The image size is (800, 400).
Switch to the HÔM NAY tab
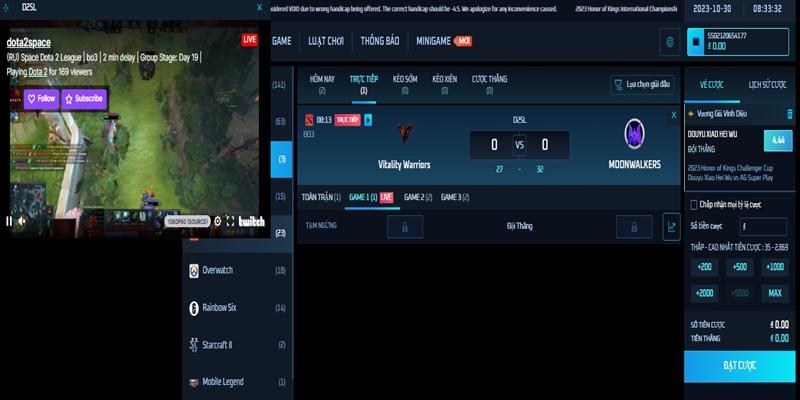322,84
